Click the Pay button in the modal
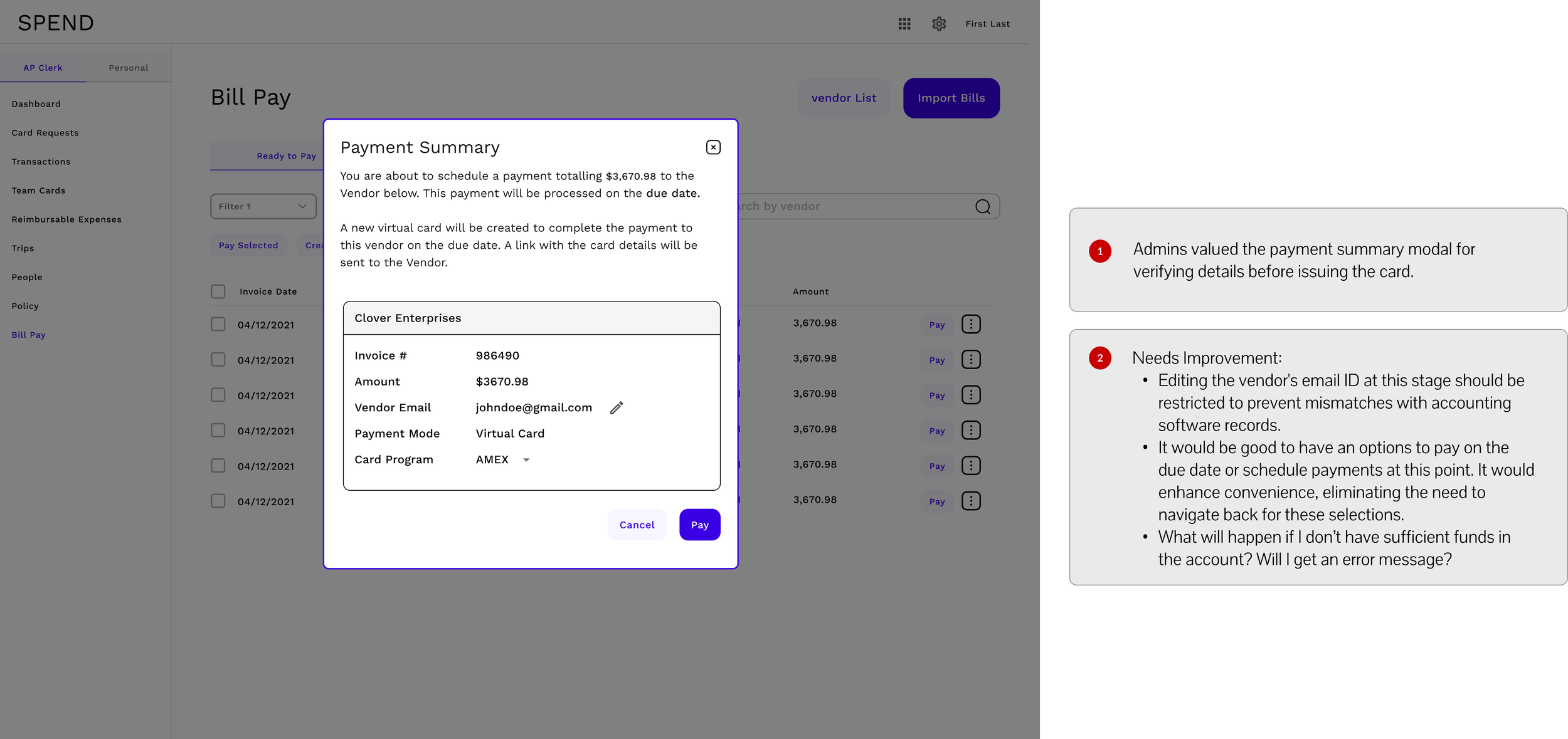 tap(699, 525)
